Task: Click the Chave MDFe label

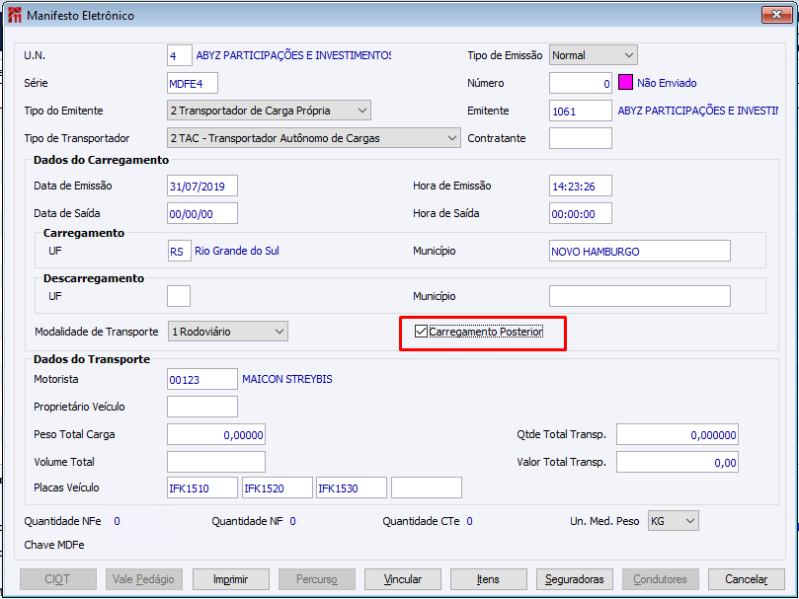Action: coord(54,545)
